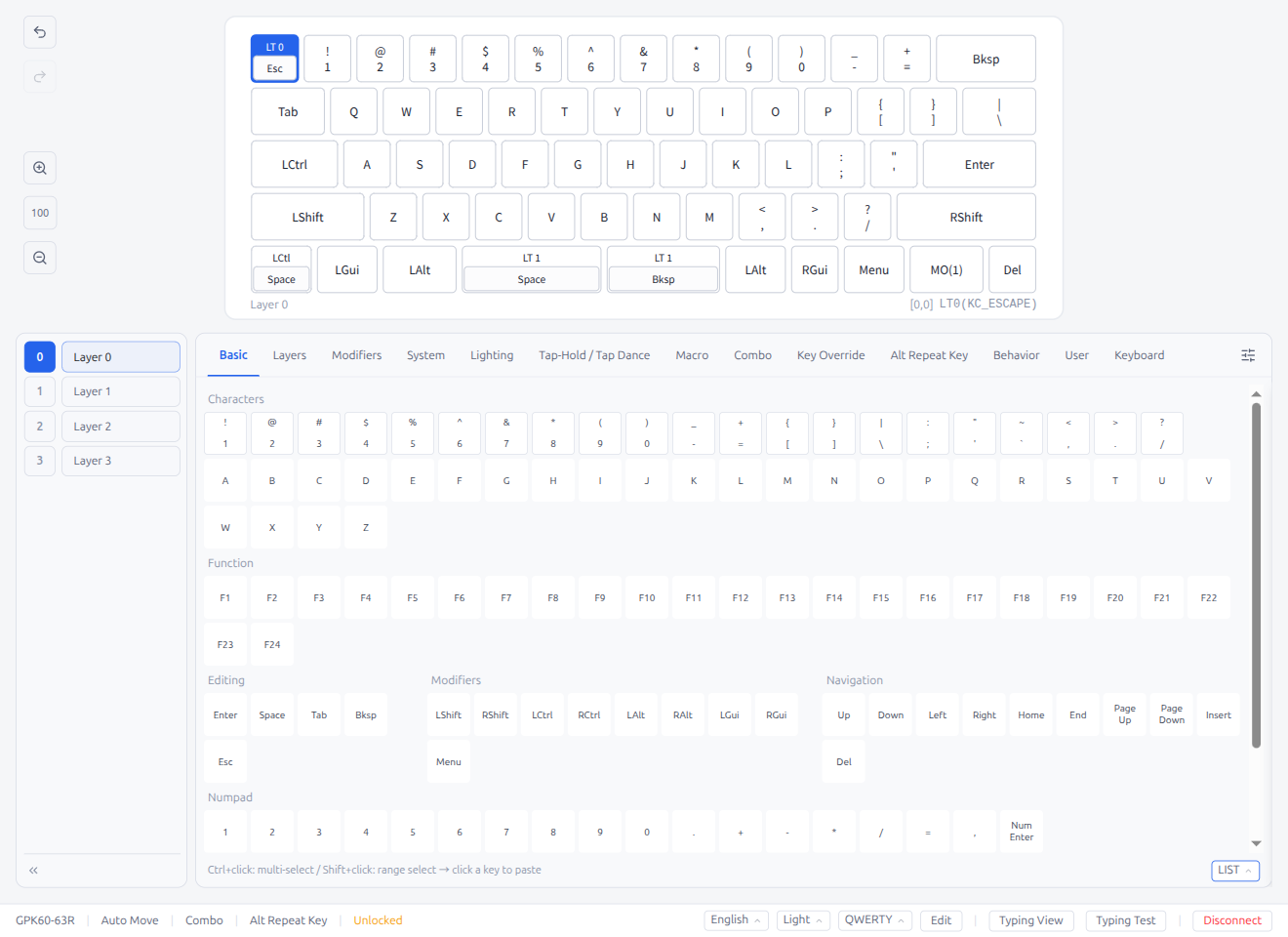Image resolution: width=1288 pixels, height=937 pixels.
Task: Click the undo arrow icon
Action: [40, 32]
